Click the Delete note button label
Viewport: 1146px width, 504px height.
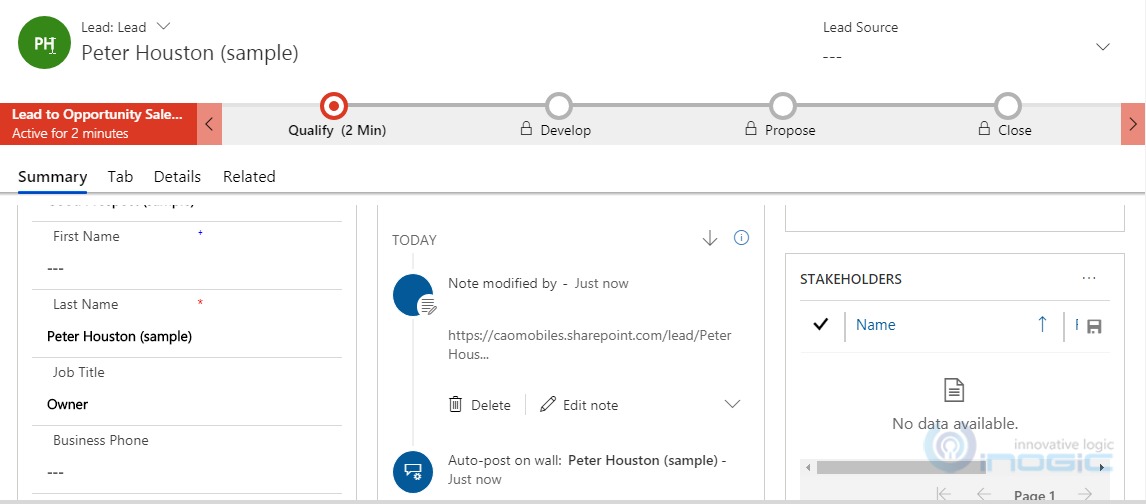(491, 405)
